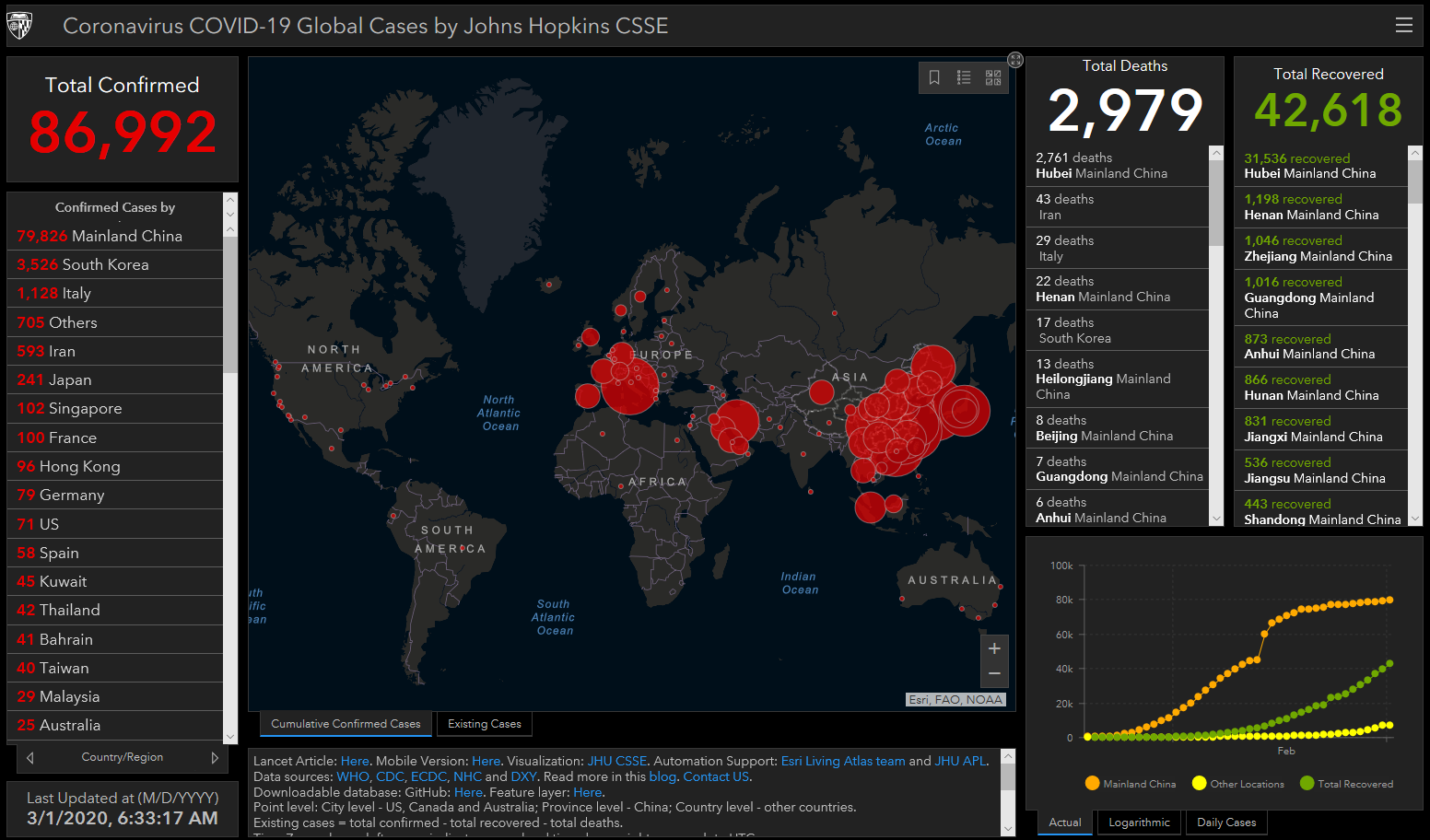This screenshot has width=1430, height=840.
Task: Show the map legend list
Action: click(x=964, y=77)
